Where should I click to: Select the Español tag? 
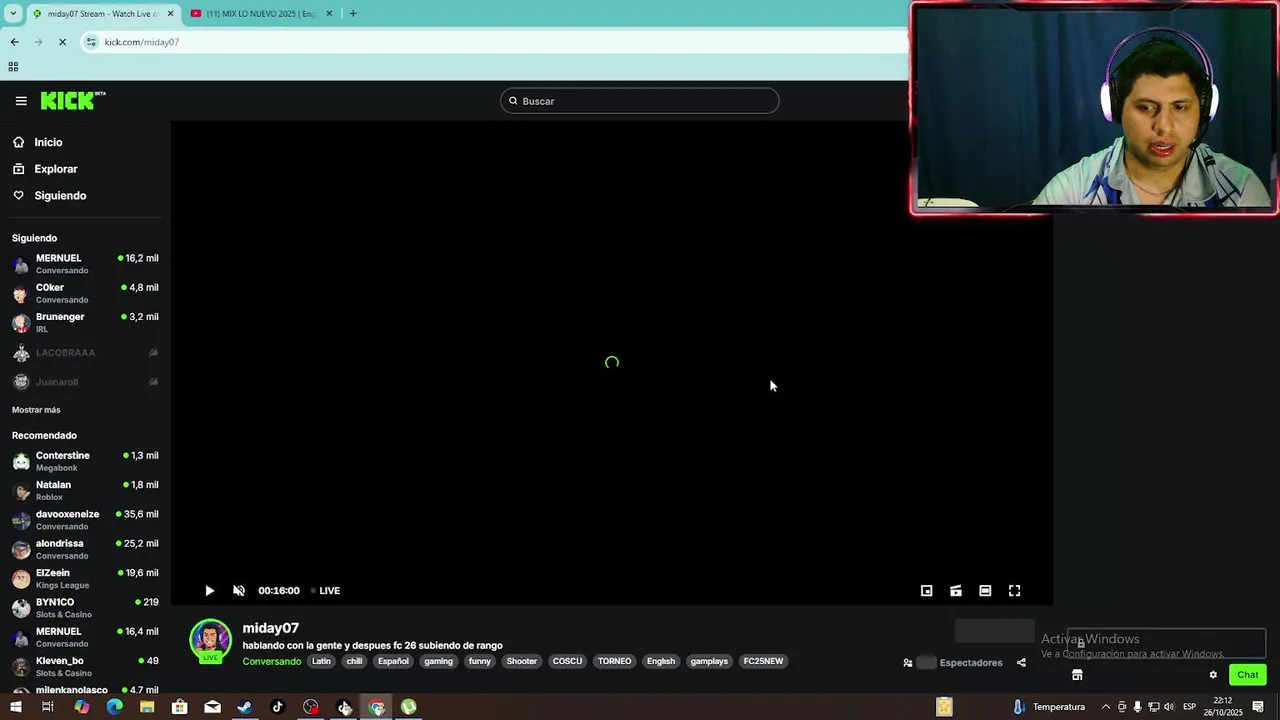[393, 661]
